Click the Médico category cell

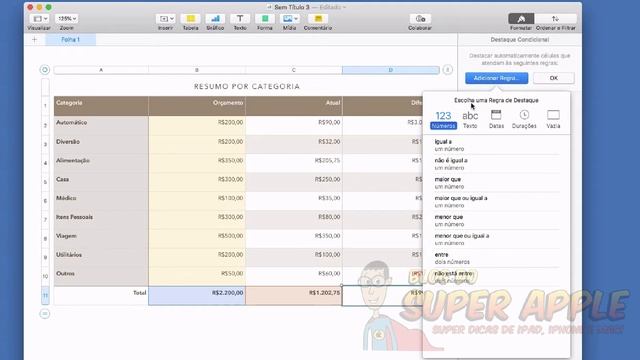(101, 201)
